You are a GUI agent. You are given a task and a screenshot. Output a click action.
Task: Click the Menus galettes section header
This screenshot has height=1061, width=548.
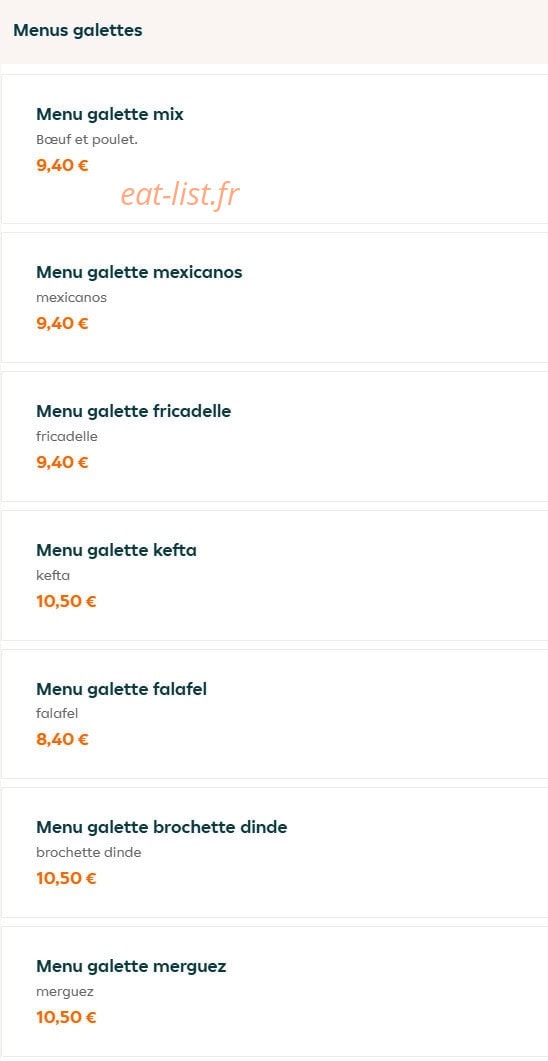coord(78,30)
